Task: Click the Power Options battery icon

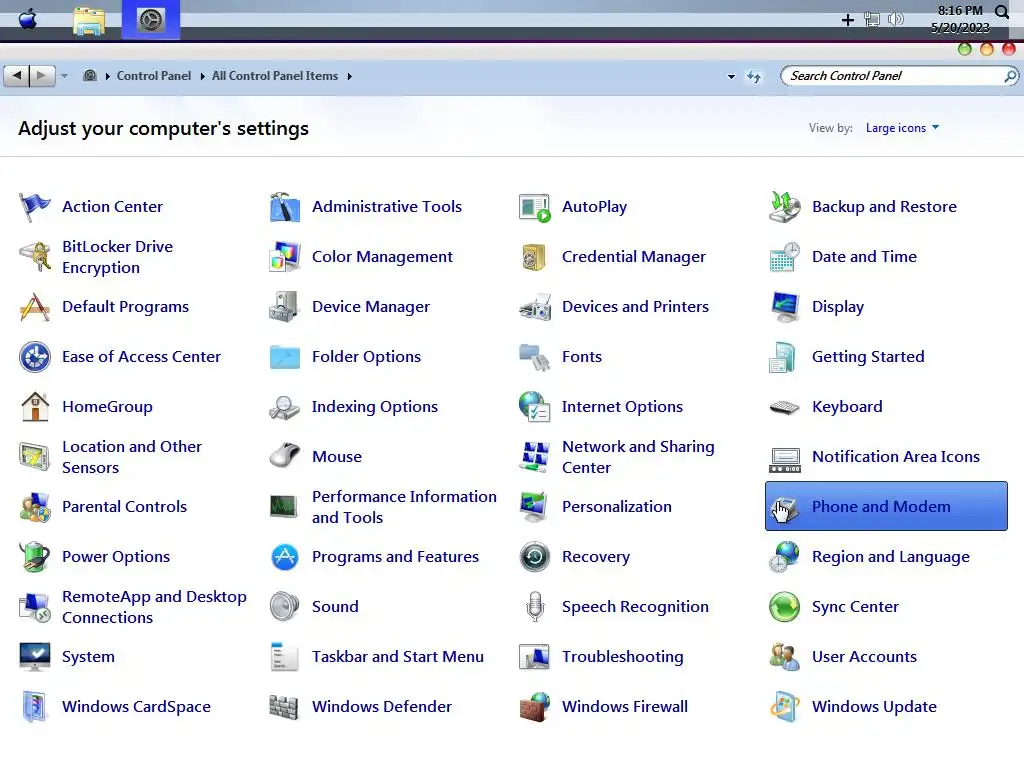Action: click(35, 557)
